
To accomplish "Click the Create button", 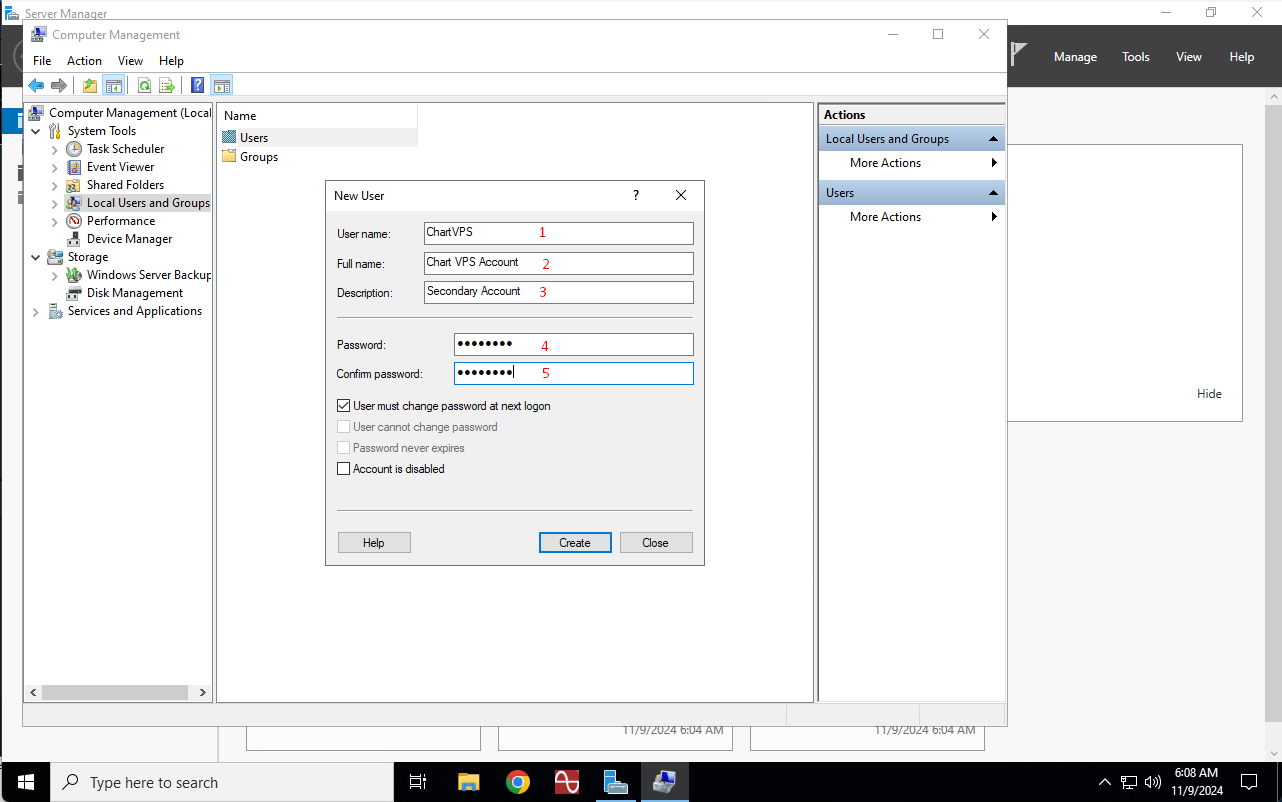I will click(575, 543).
